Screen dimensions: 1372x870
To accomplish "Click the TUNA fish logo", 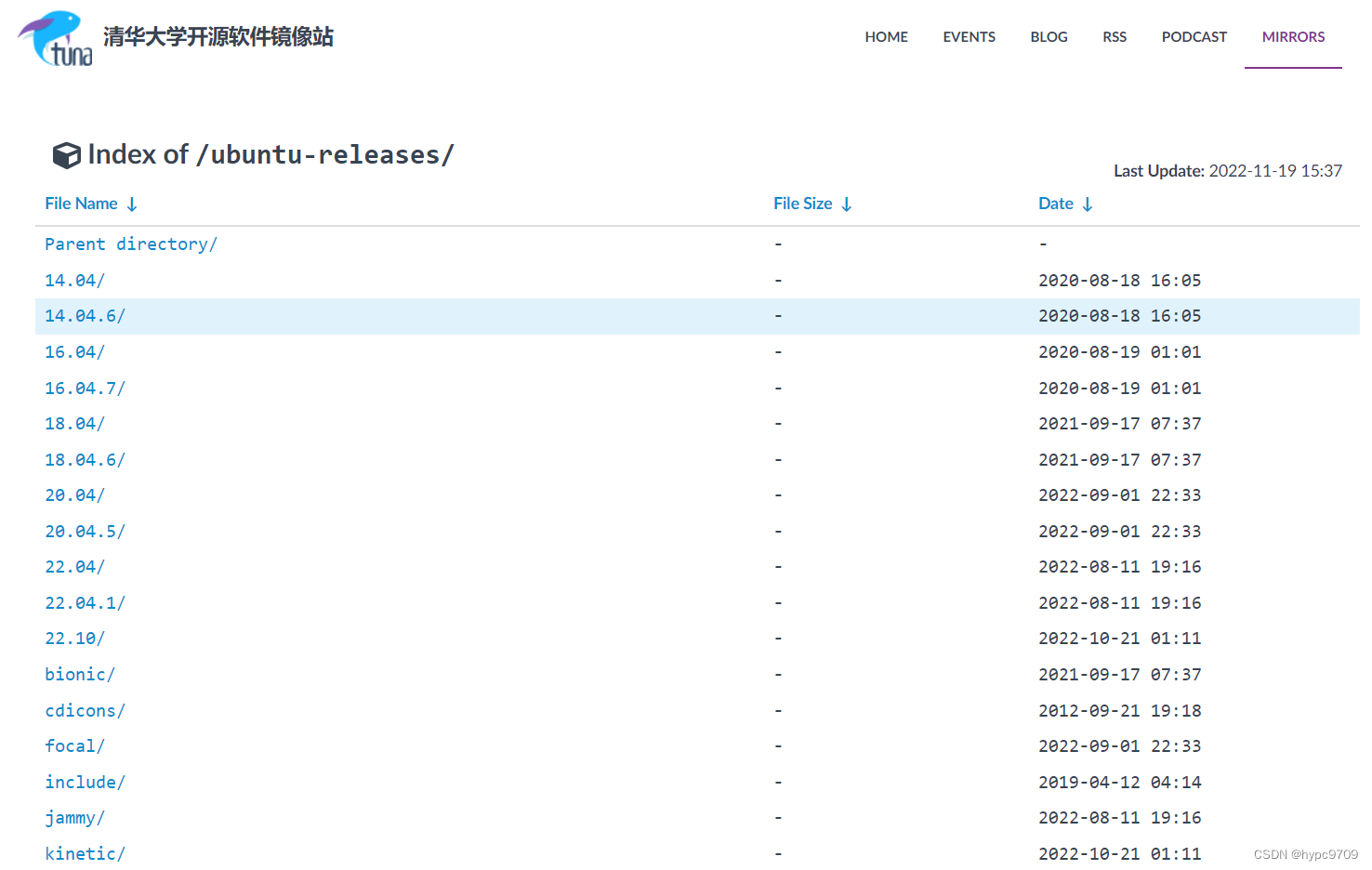I will [55, 38].
